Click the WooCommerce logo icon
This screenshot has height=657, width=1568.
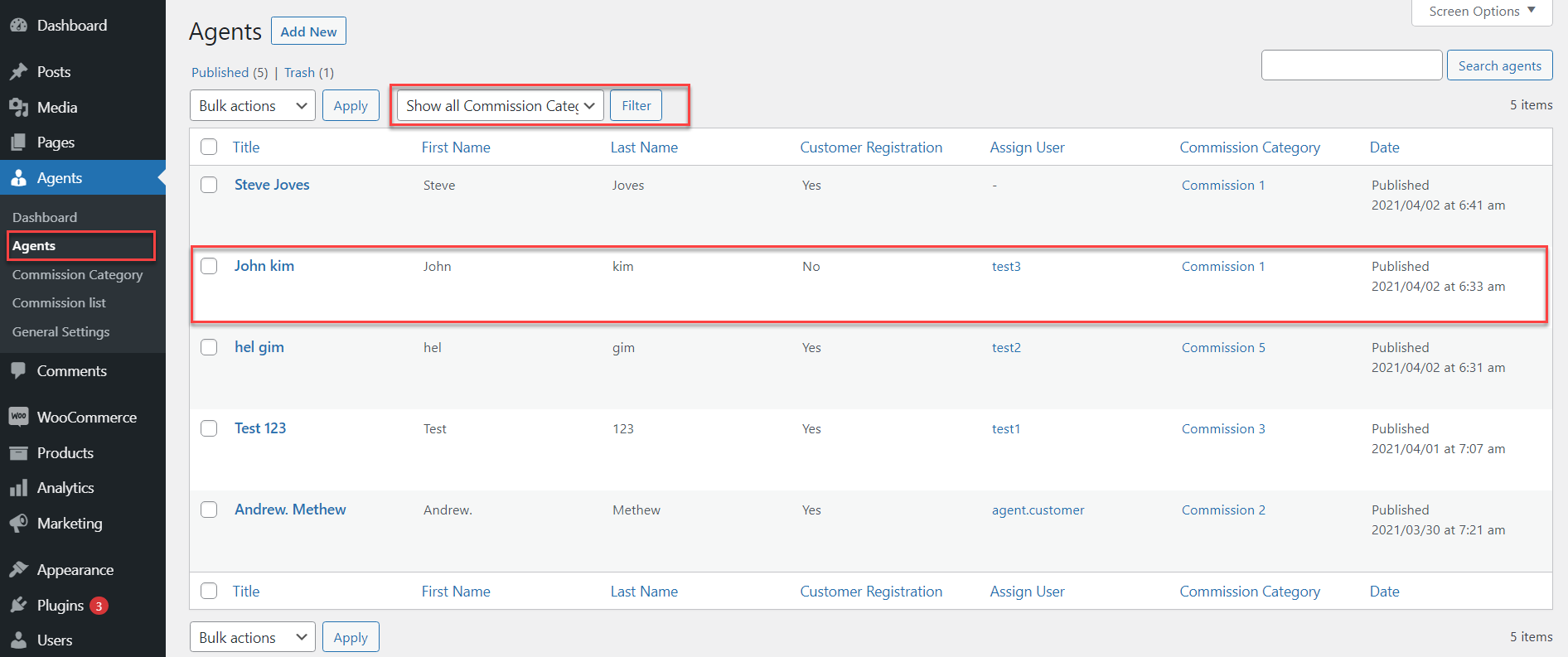18,417
